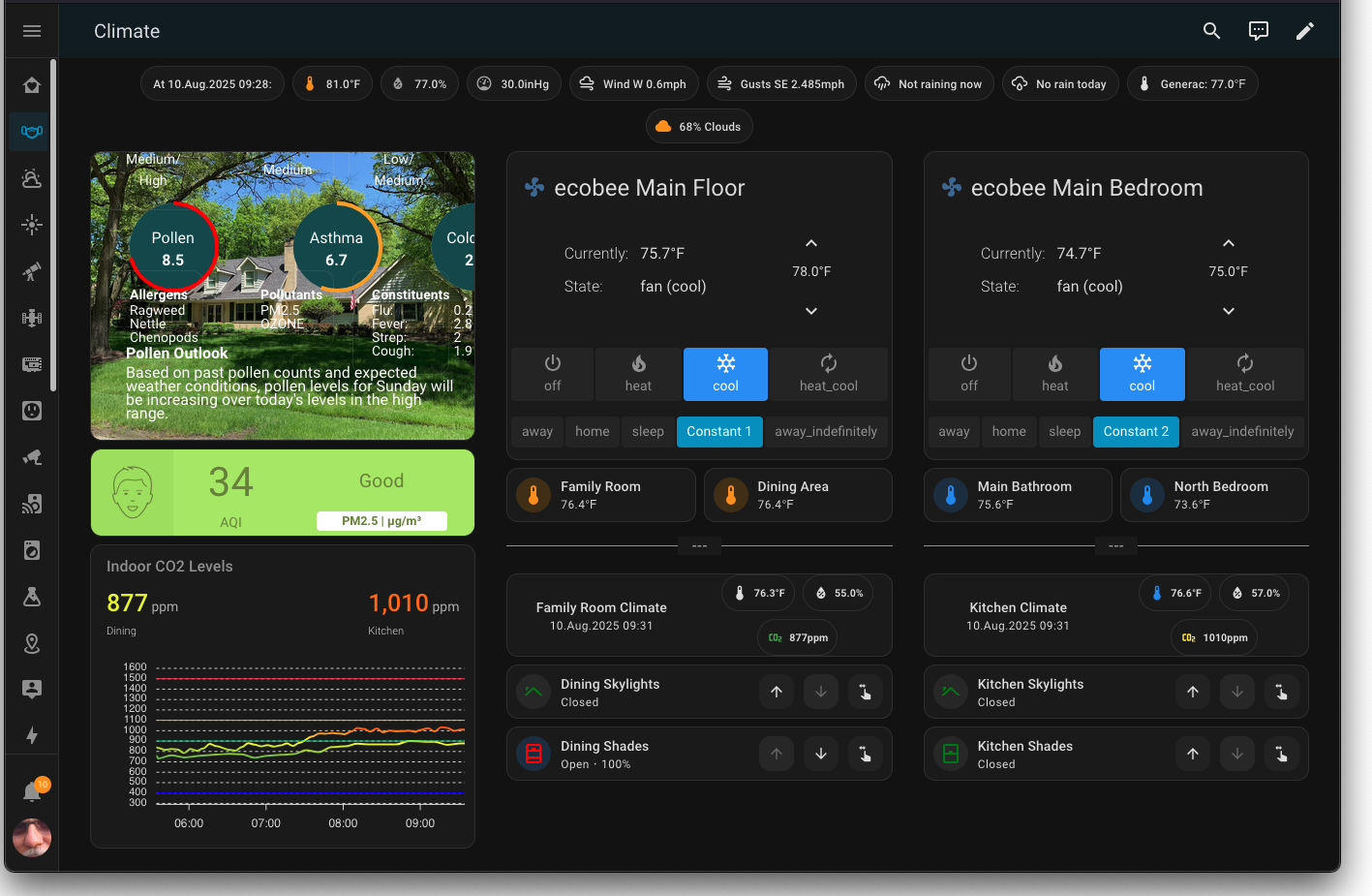Image resolution: width=1372 pixels, height=896 pixels.
Task: Raise Main Floor target temperature
Action: click(x=811, y=243)
